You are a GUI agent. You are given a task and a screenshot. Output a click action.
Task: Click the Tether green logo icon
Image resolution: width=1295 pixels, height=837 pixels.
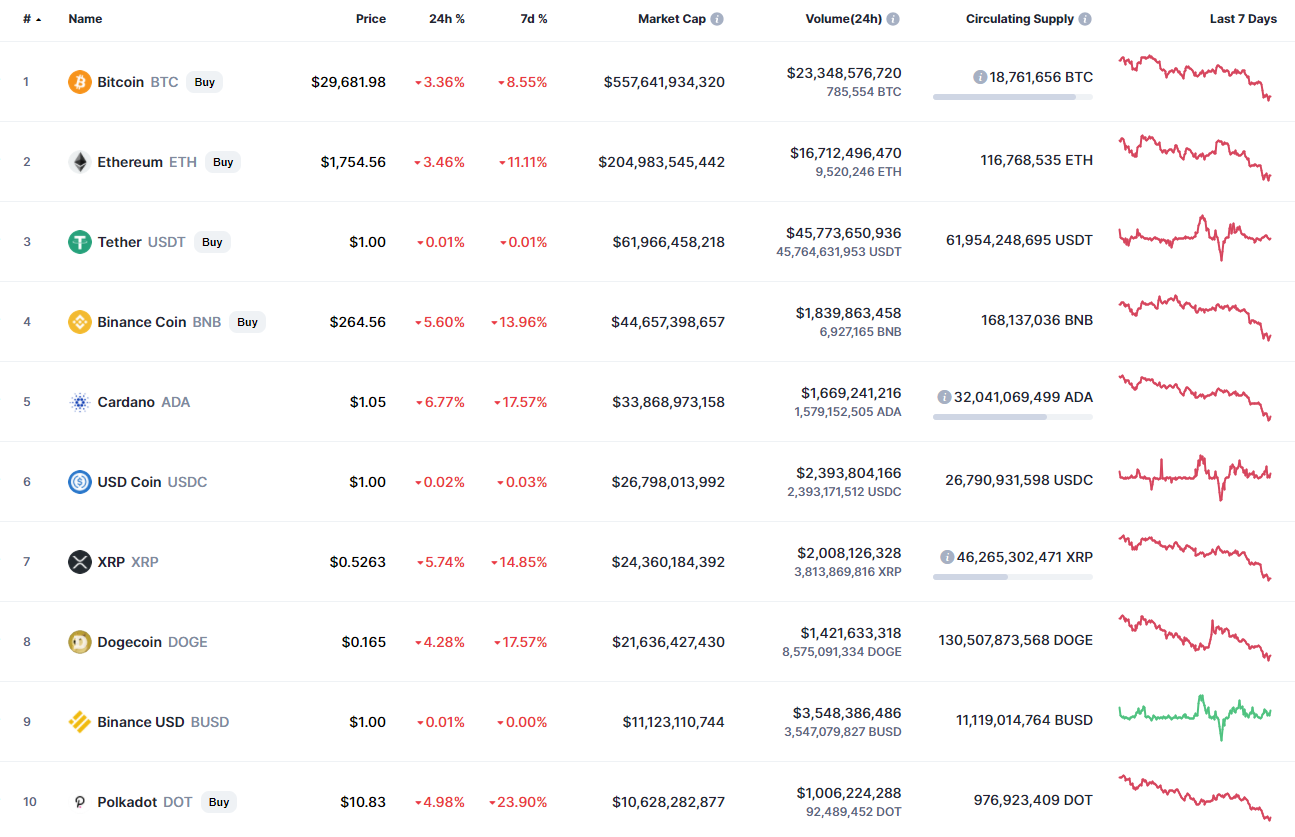(79, 242)
